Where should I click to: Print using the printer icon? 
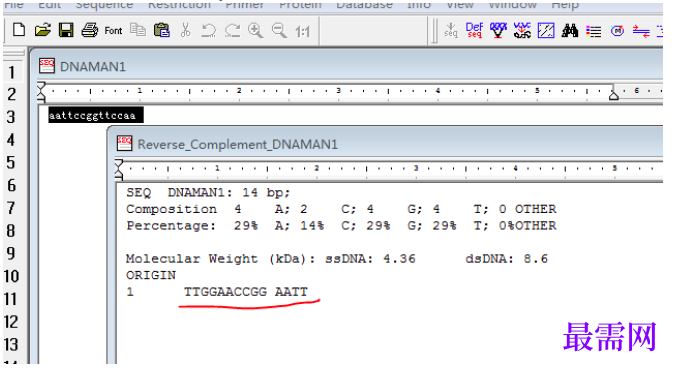click(90, 30)
